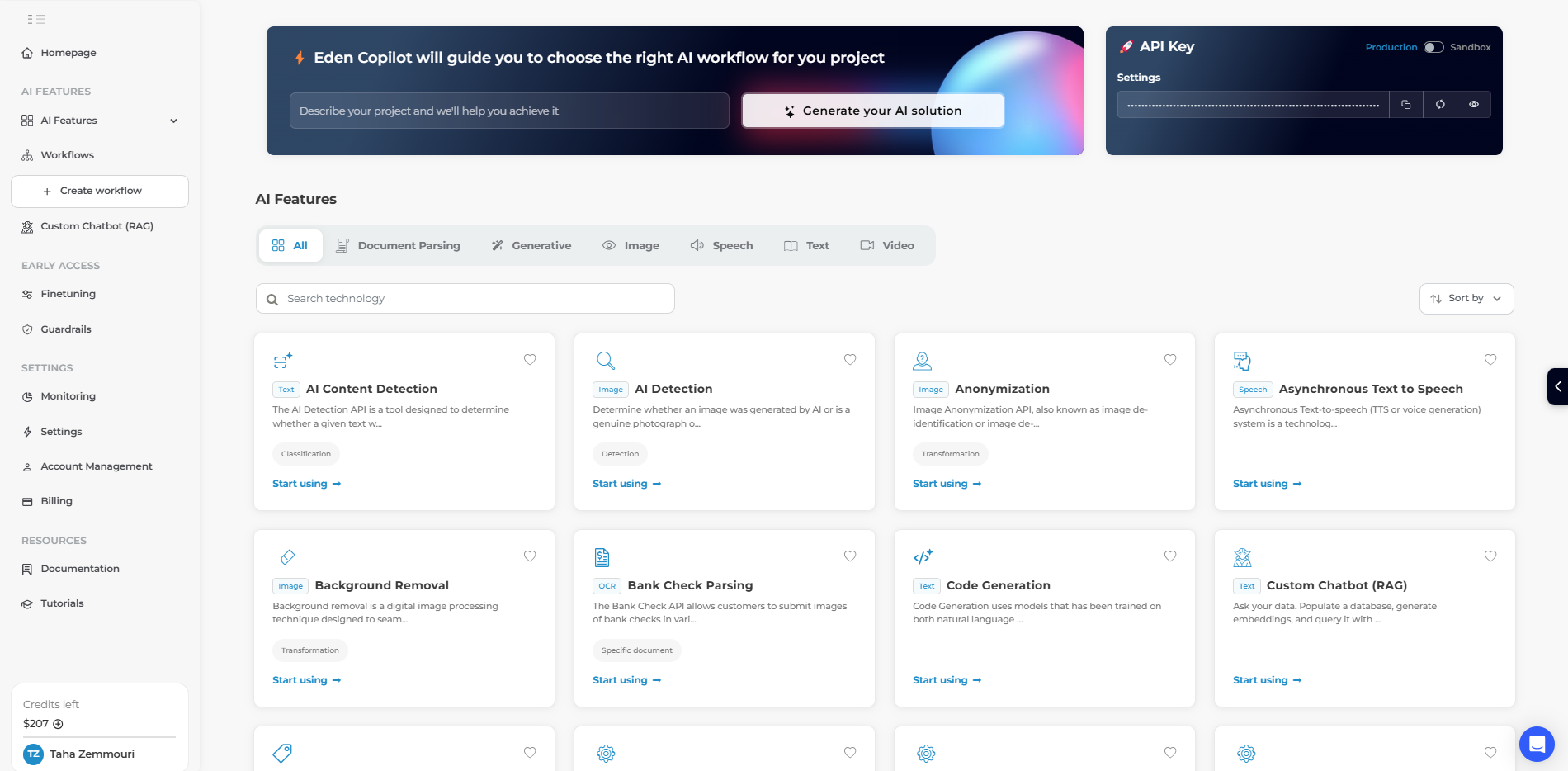Screen dimensions: 1568x771
Task: Favorite the AI Detection card
Action: (850, 359)
